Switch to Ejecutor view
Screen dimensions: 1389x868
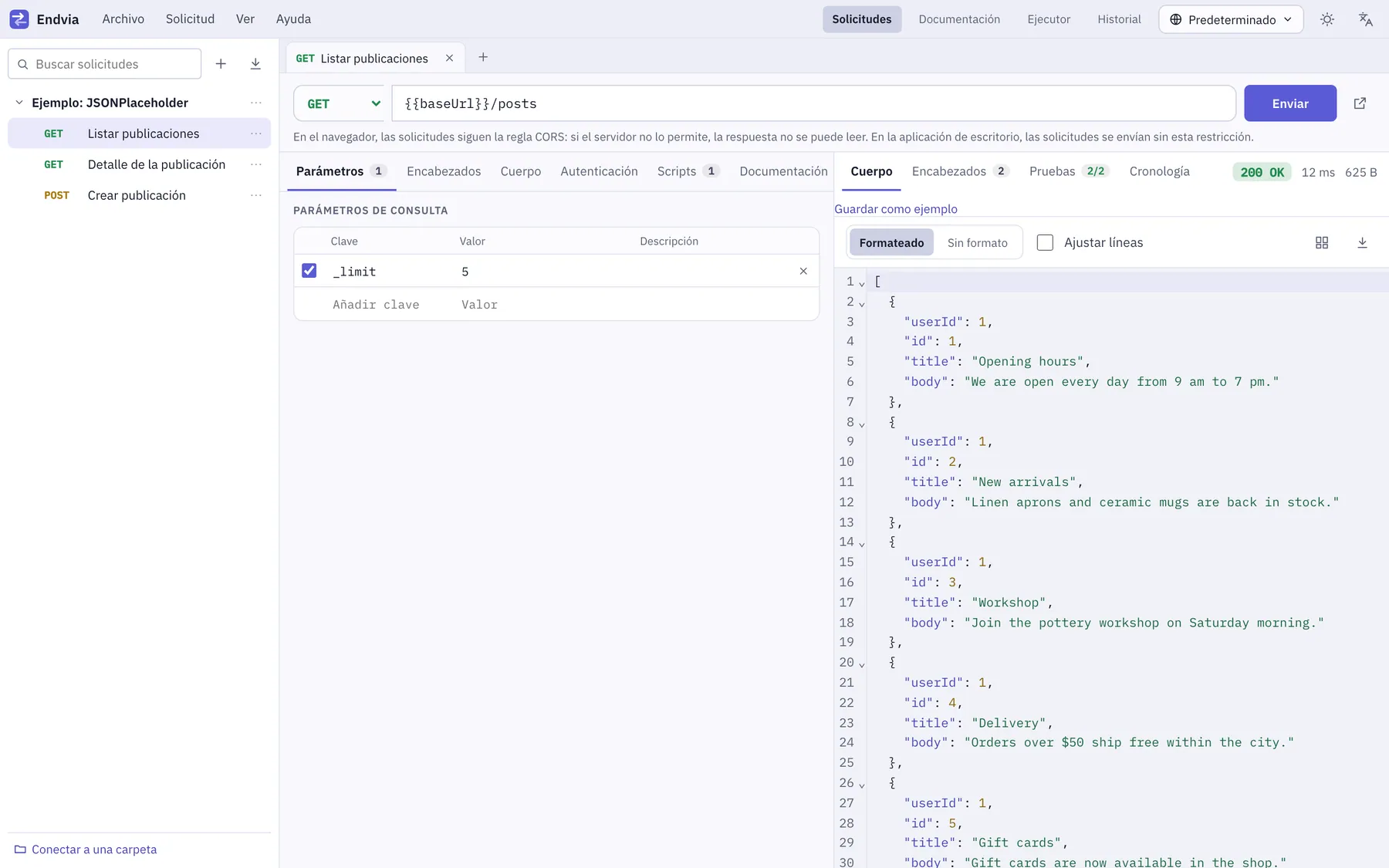click(1049, 19)
